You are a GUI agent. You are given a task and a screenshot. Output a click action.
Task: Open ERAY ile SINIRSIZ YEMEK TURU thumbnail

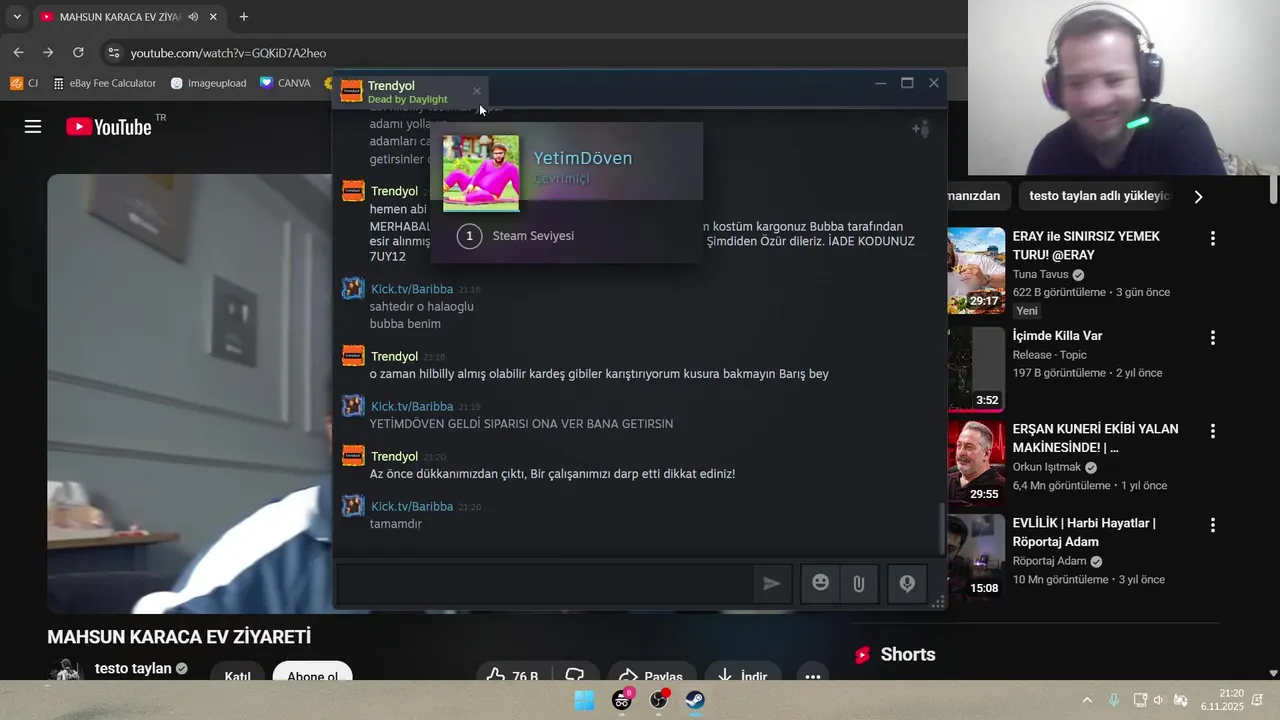[976, 270]
